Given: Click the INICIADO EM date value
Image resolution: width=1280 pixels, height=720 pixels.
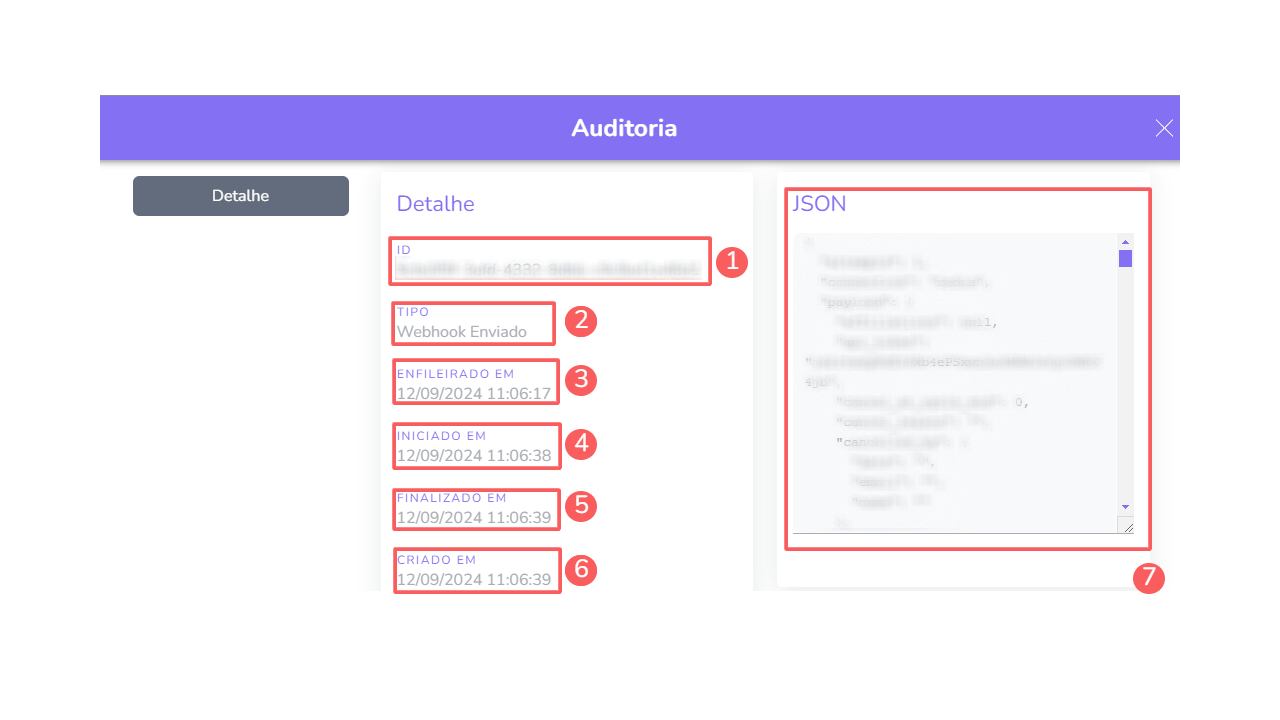Looking at the screenshot, I should pyautogui.click(x=474, y=454).
